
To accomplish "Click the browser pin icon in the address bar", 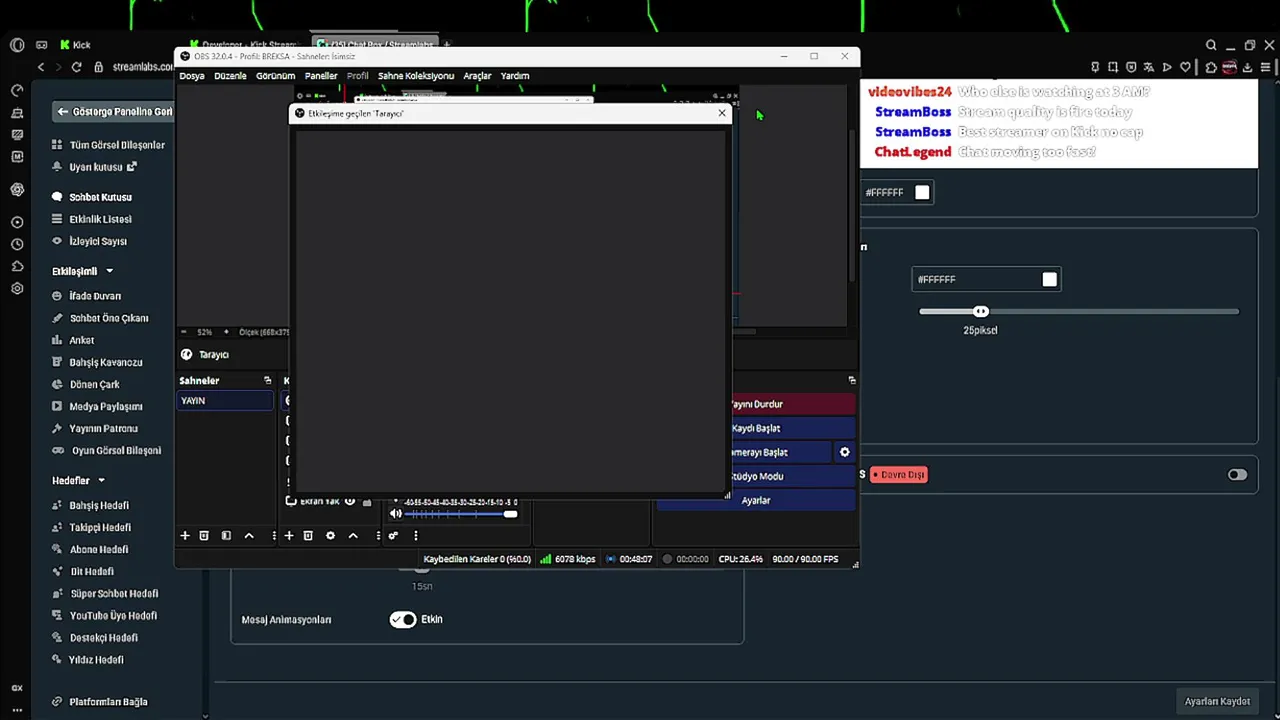I will point(1095,67).
